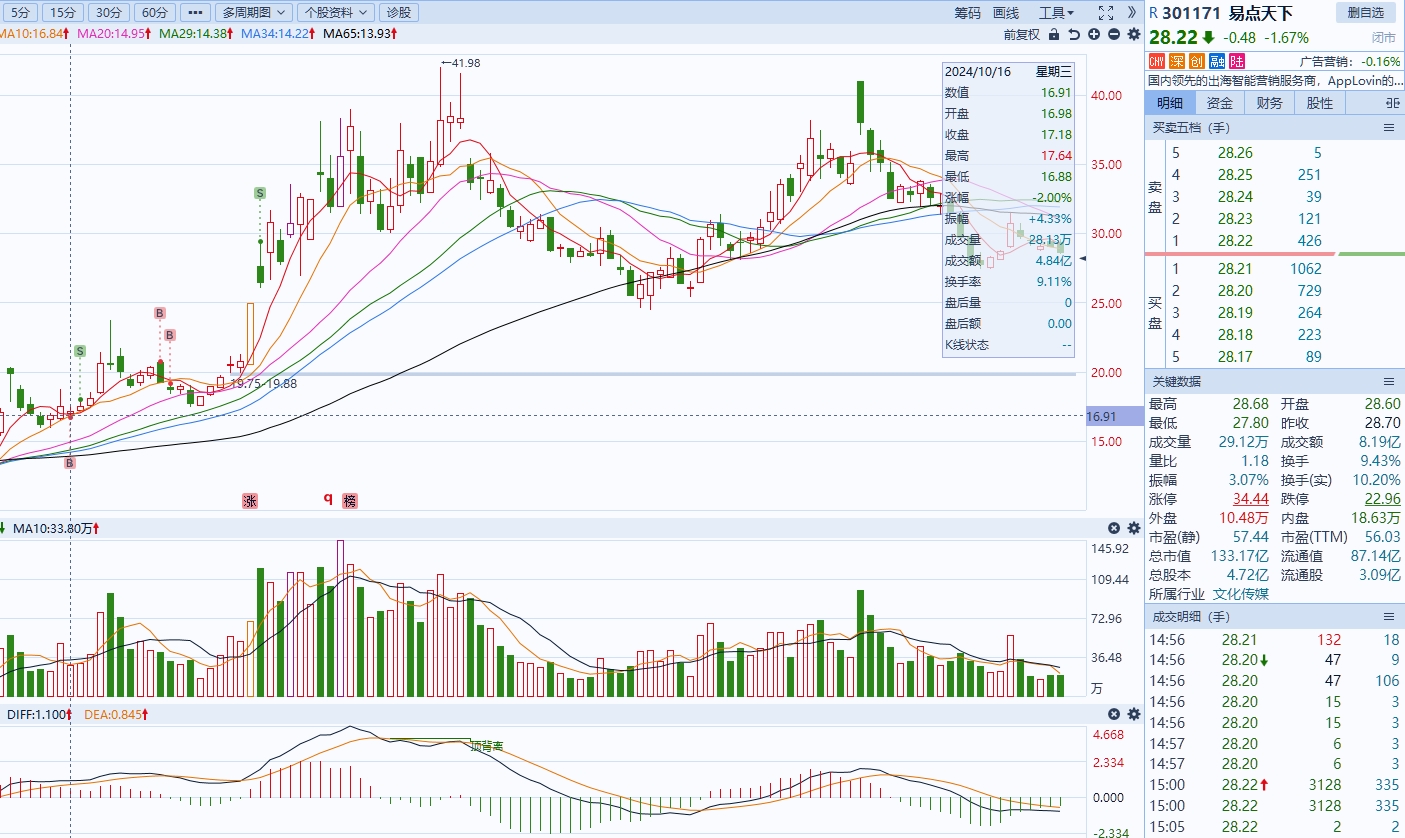Switch to 5分 period
Screen dimensions: 1405x838
(20, 13)
